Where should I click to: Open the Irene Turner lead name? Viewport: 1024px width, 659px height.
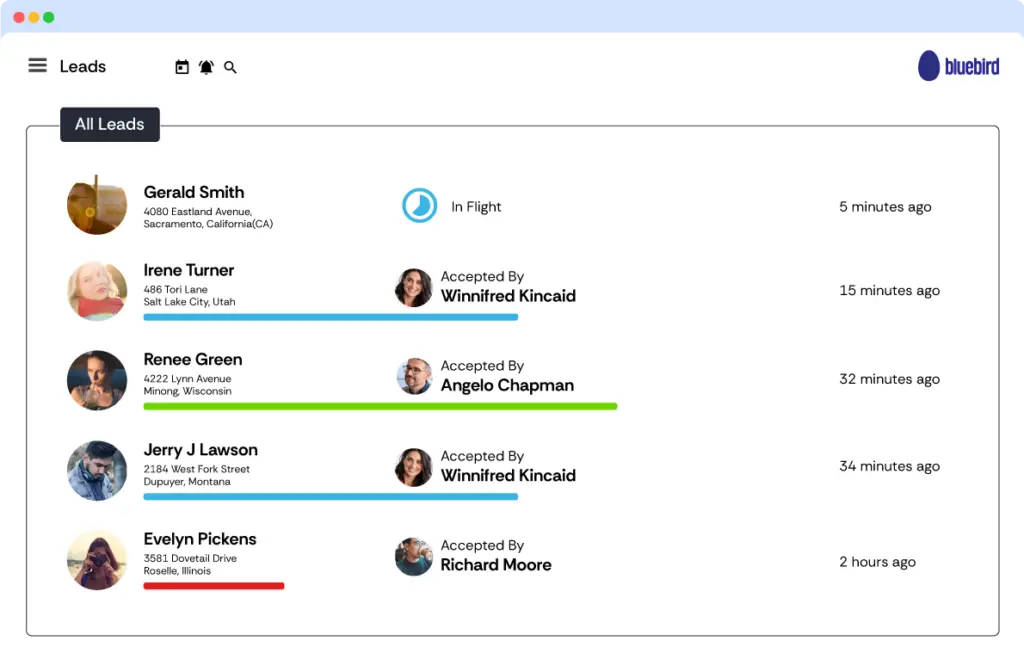point(189,270)
